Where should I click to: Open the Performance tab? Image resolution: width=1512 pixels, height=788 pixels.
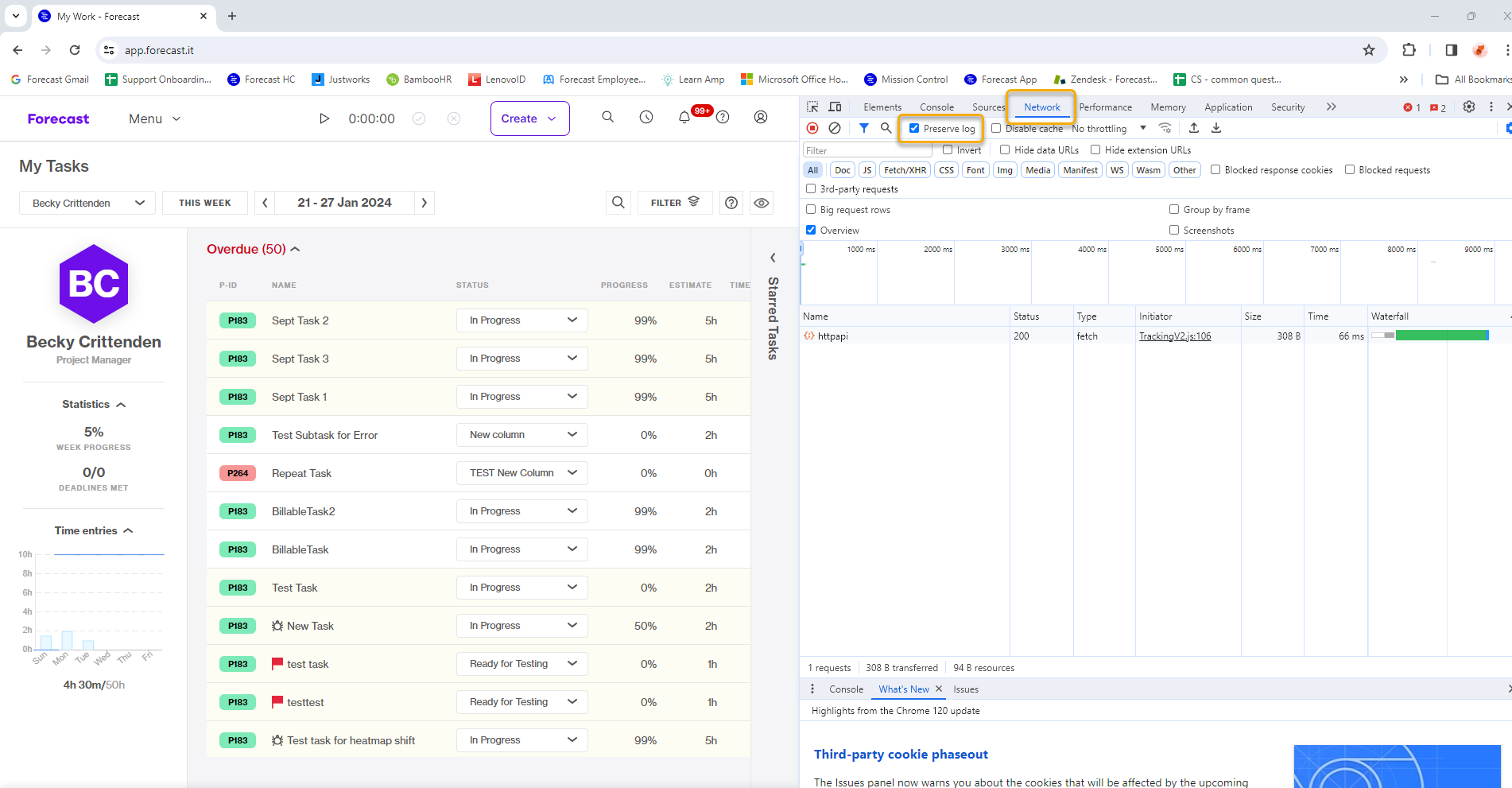coord(1106,107)
